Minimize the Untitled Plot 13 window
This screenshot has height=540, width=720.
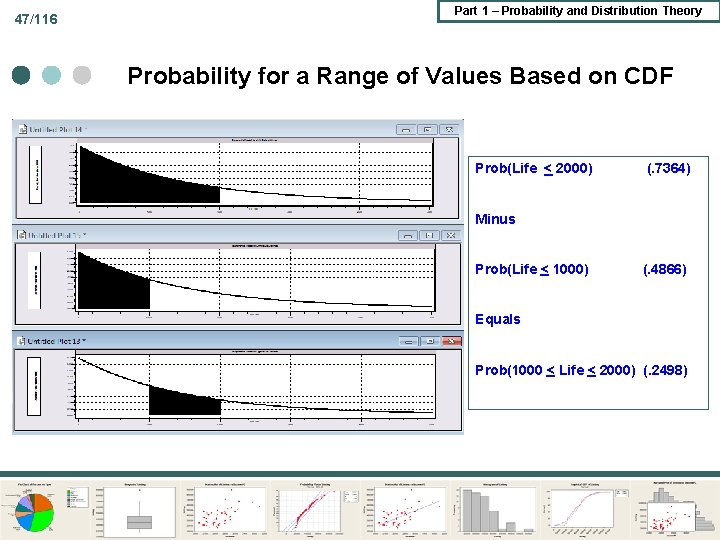tap(409, 341)
